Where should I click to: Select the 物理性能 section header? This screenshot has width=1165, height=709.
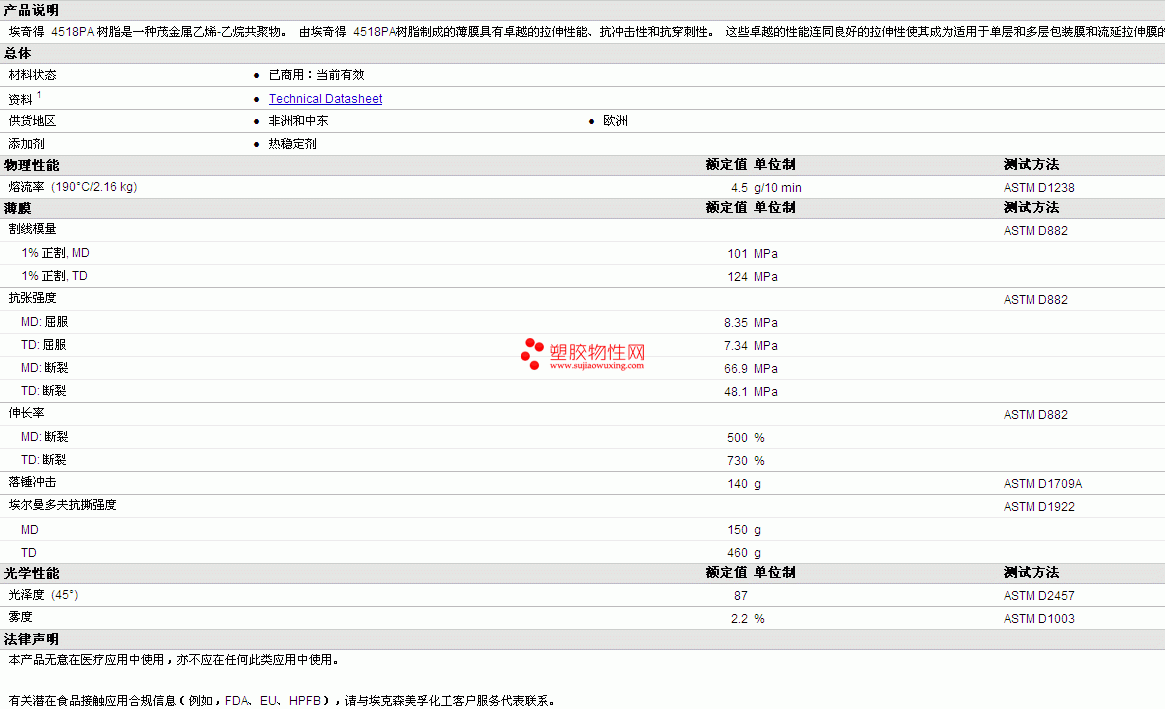click(31, 165)
